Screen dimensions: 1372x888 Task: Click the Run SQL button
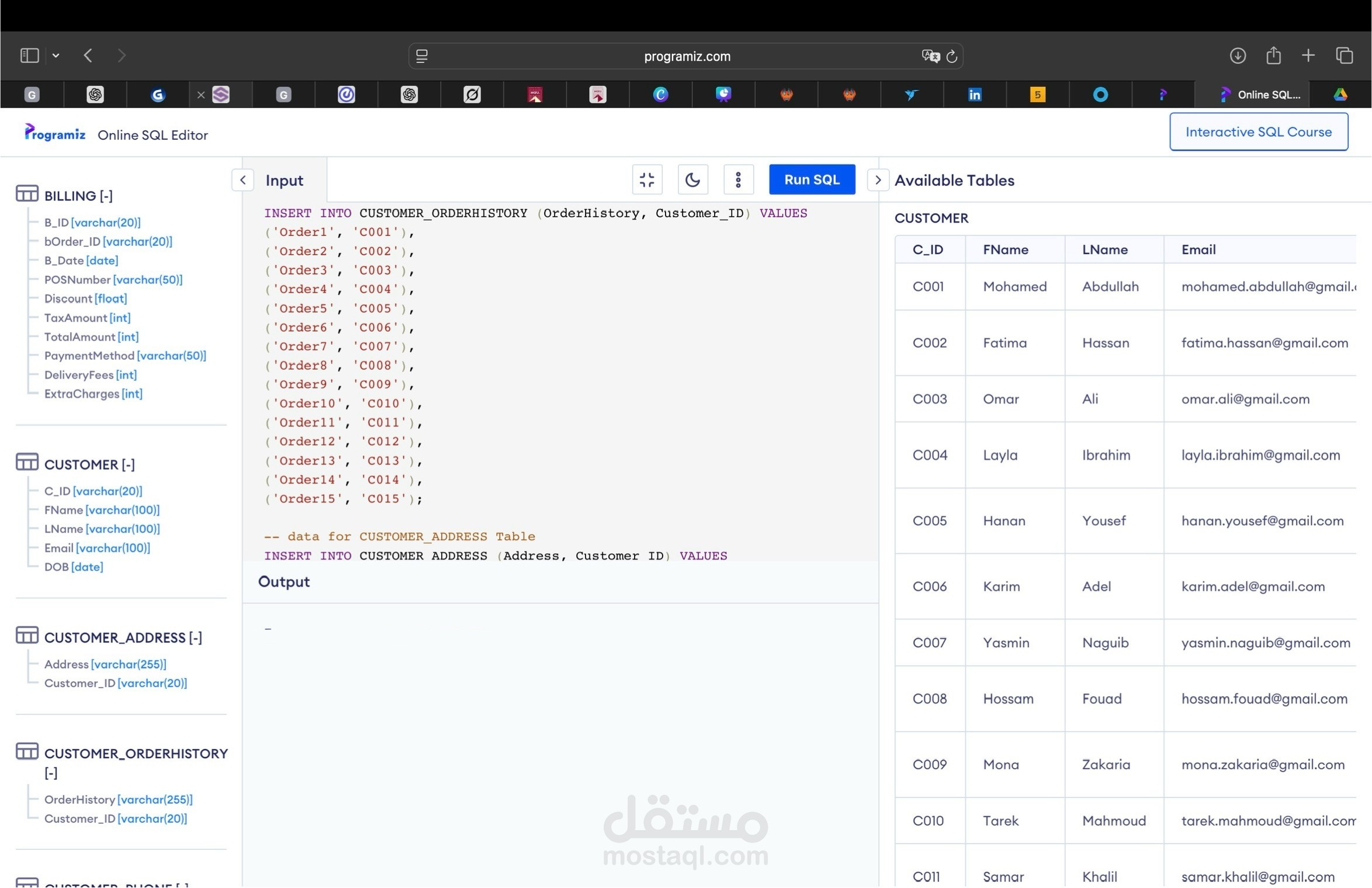tap(812, 179)
